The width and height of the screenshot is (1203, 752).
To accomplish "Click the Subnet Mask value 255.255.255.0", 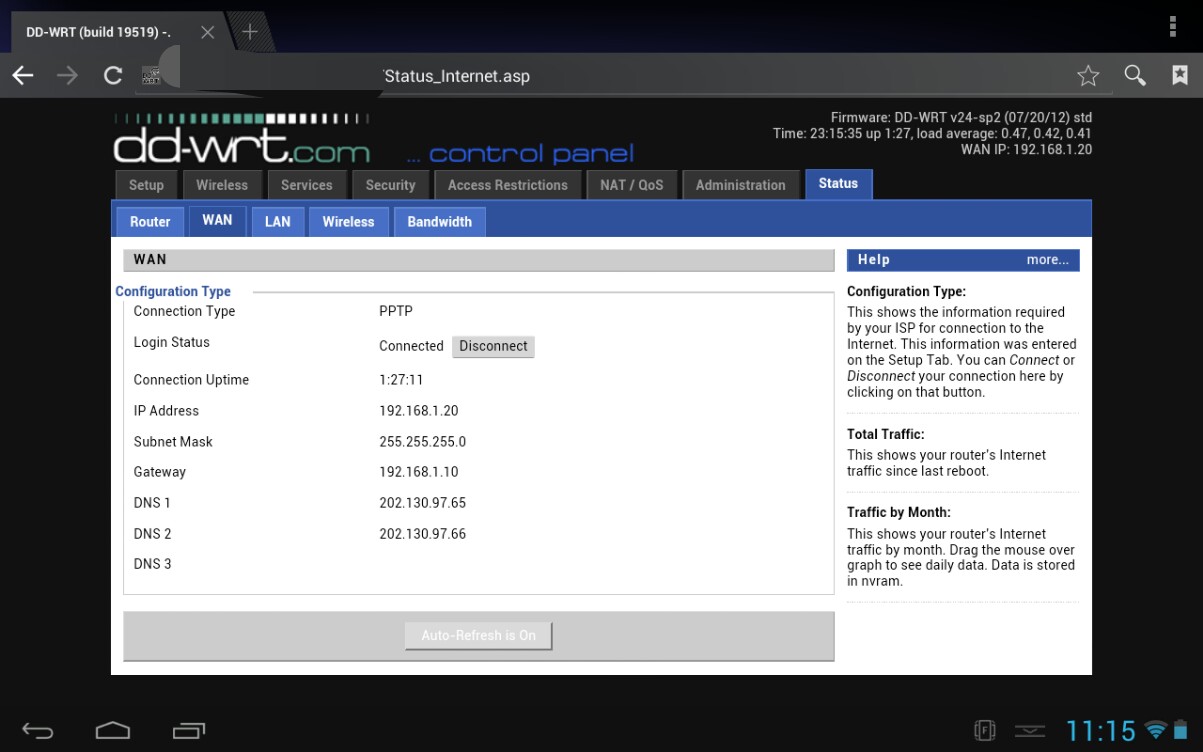I will point(423,442).
